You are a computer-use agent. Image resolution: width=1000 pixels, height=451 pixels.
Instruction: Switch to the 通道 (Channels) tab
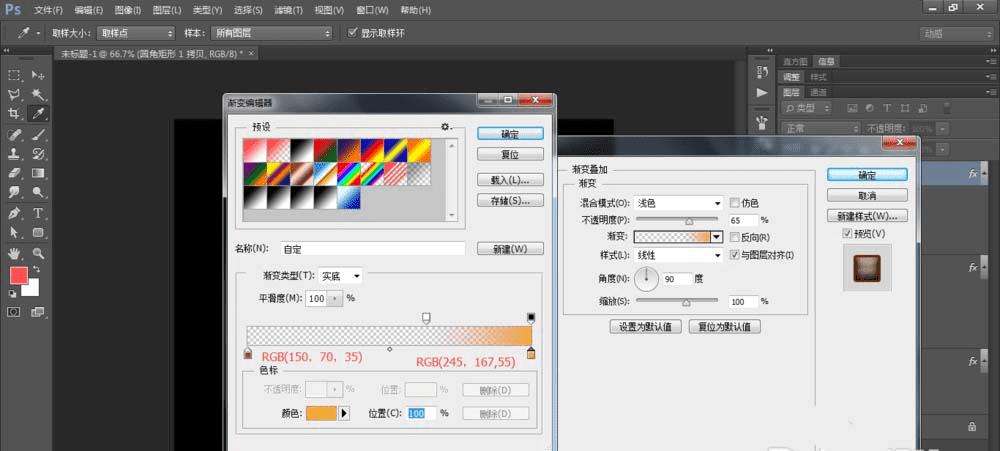click(x=818, y=91)
